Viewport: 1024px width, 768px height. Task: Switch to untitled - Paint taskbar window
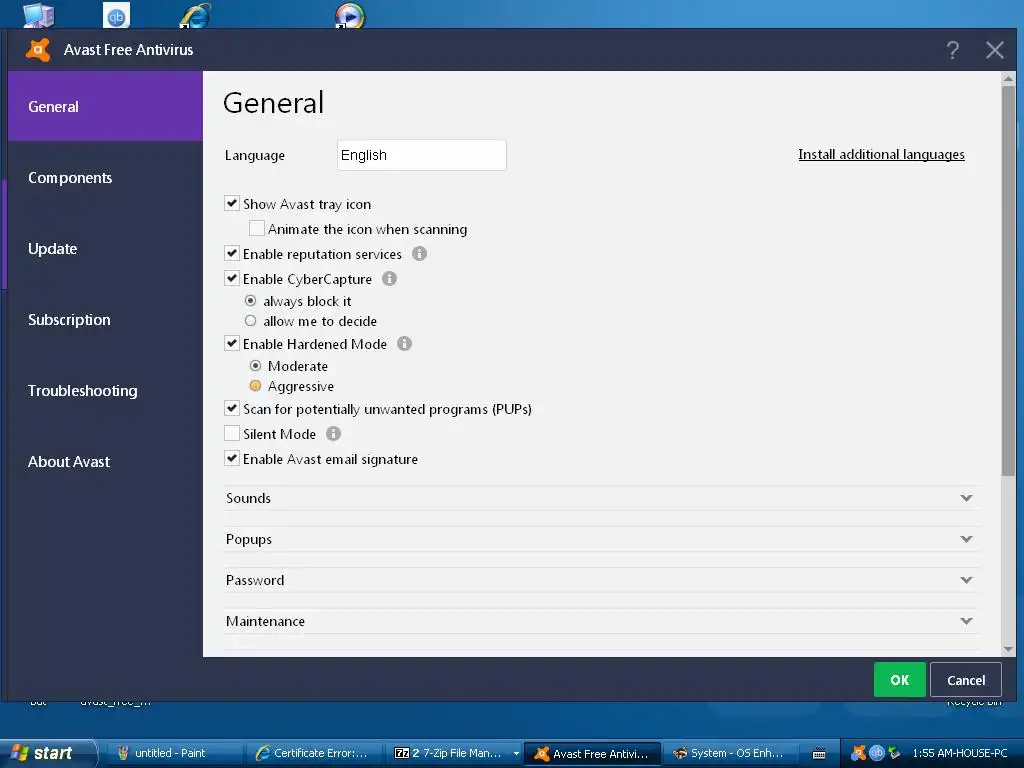(x=174, y=754)
